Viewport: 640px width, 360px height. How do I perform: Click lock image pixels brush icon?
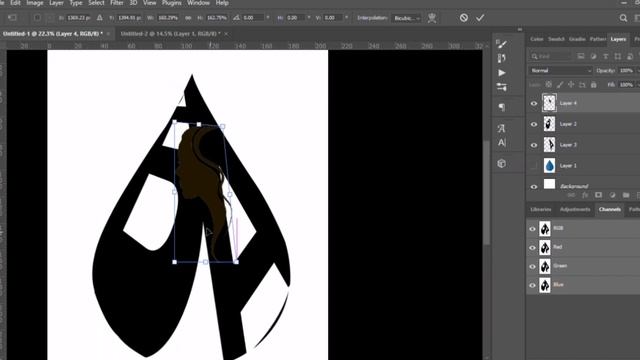point(560,84)
